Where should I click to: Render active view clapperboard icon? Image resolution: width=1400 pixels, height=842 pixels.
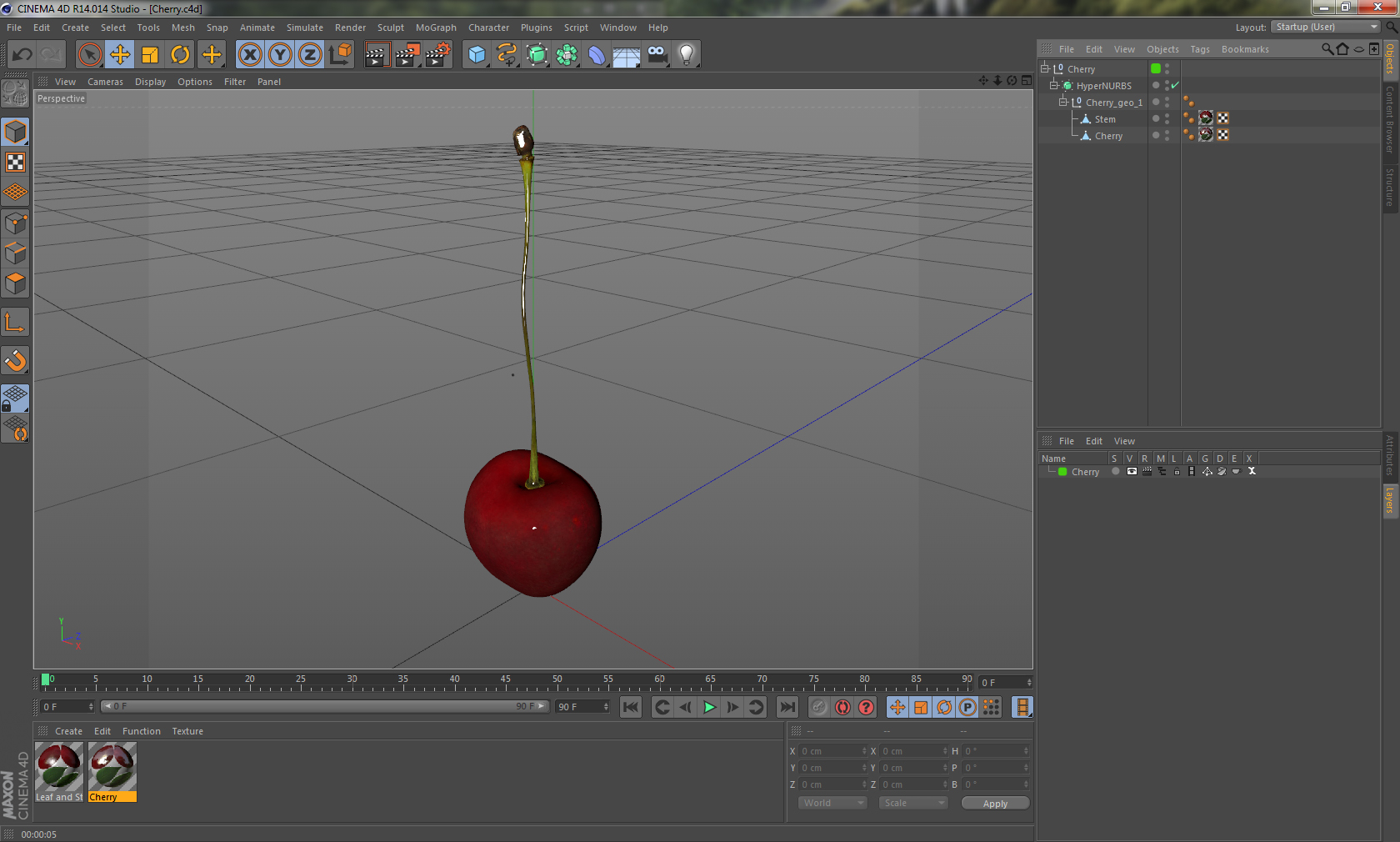377,55
